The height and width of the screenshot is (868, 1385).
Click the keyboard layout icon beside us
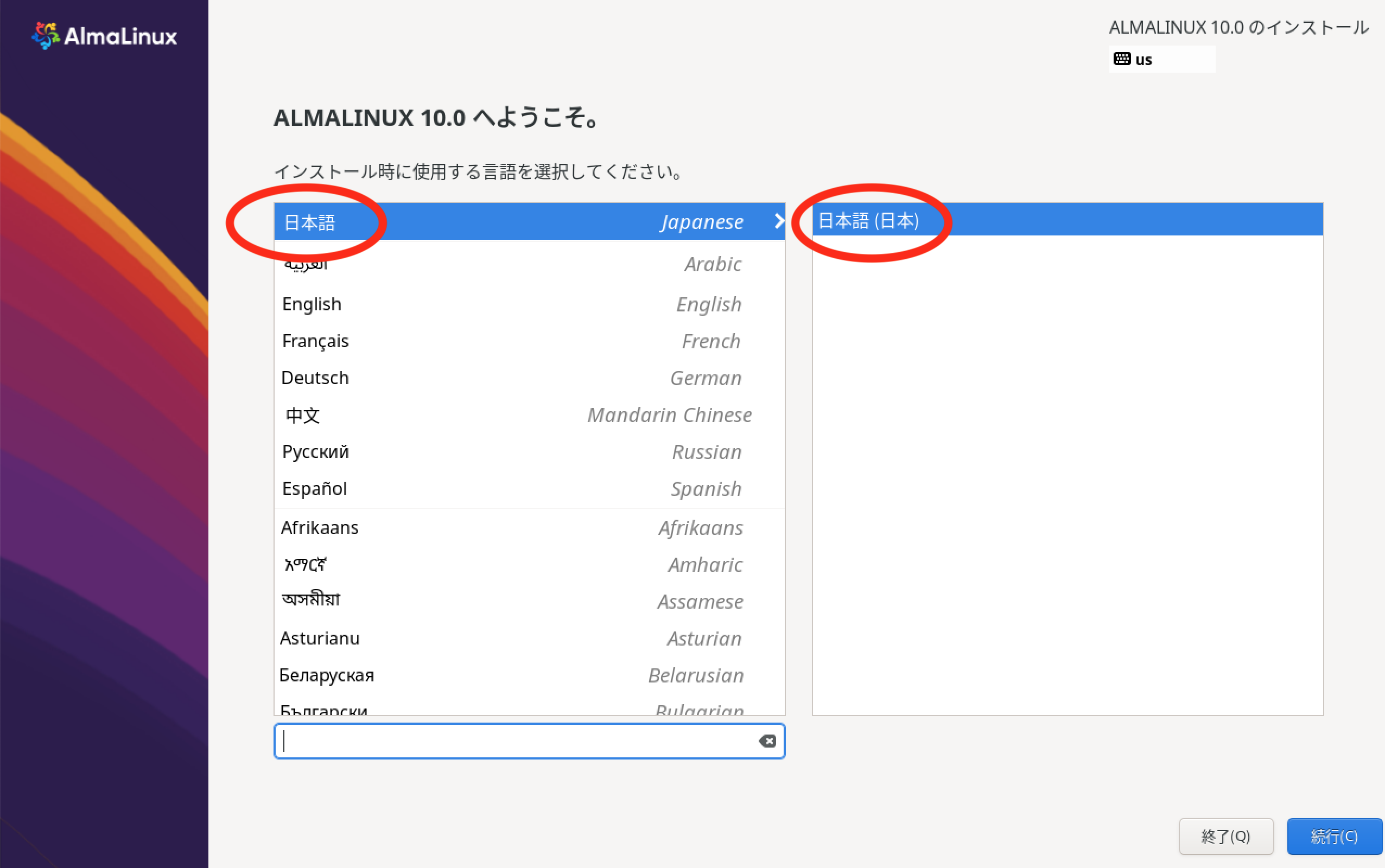pos(1121,59)
